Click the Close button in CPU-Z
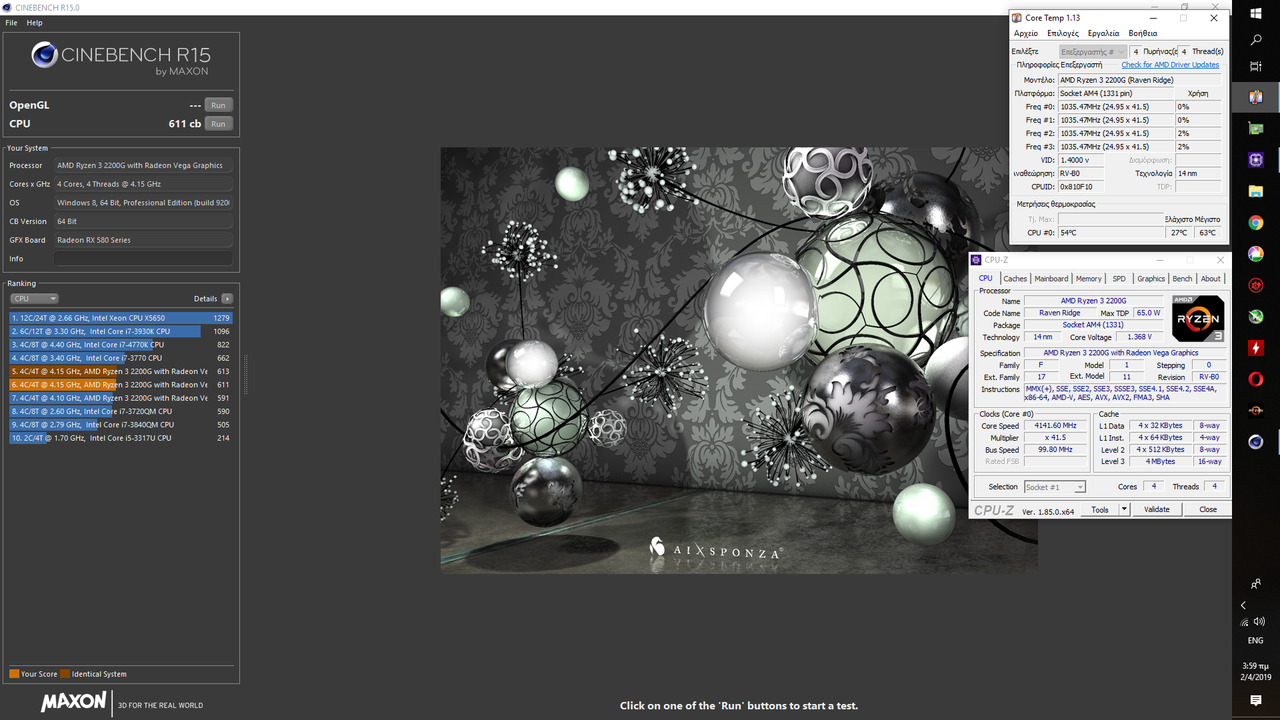The image size is (1280, 720). coord(1208,509)
